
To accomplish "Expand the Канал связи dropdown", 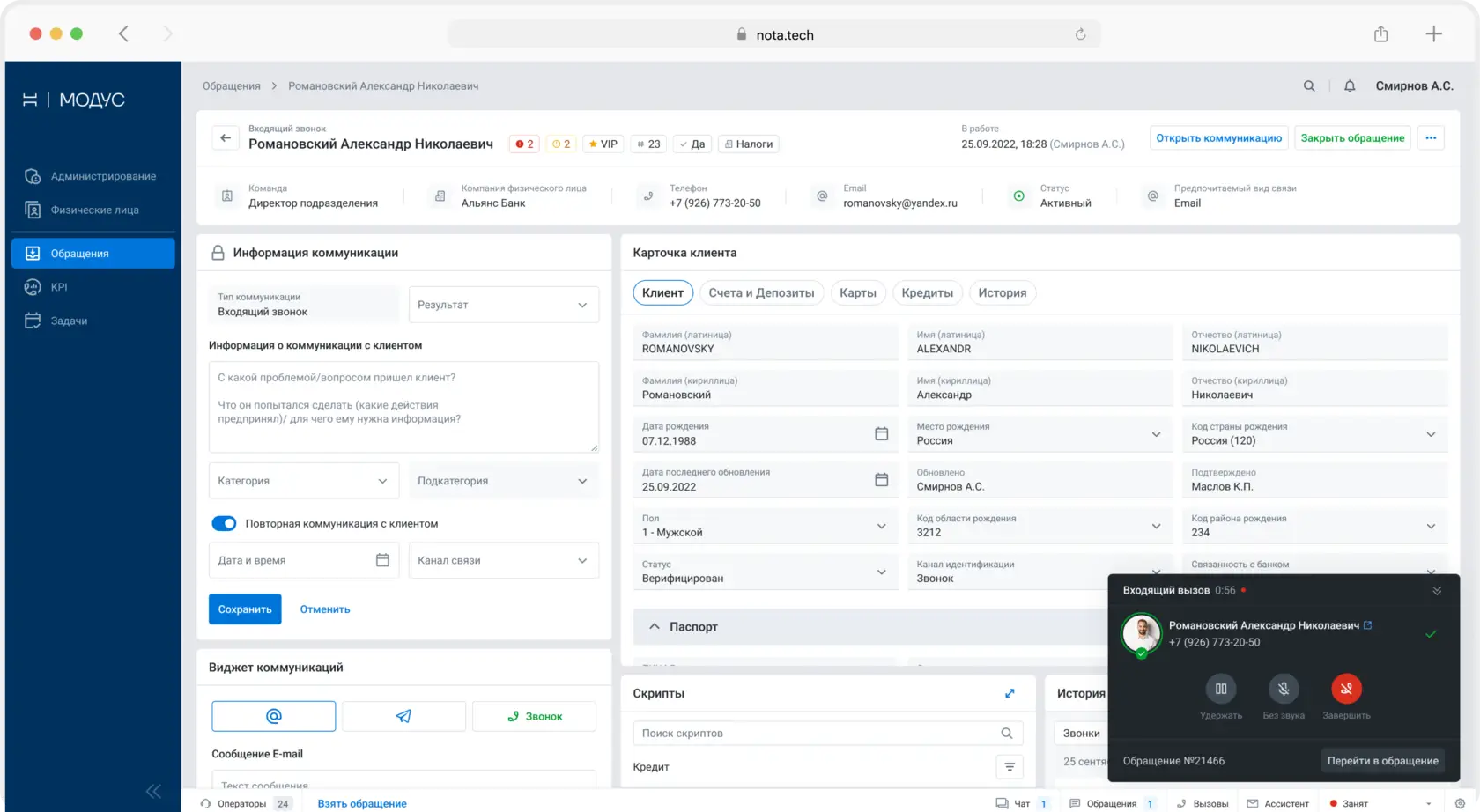I will (504, 560).
